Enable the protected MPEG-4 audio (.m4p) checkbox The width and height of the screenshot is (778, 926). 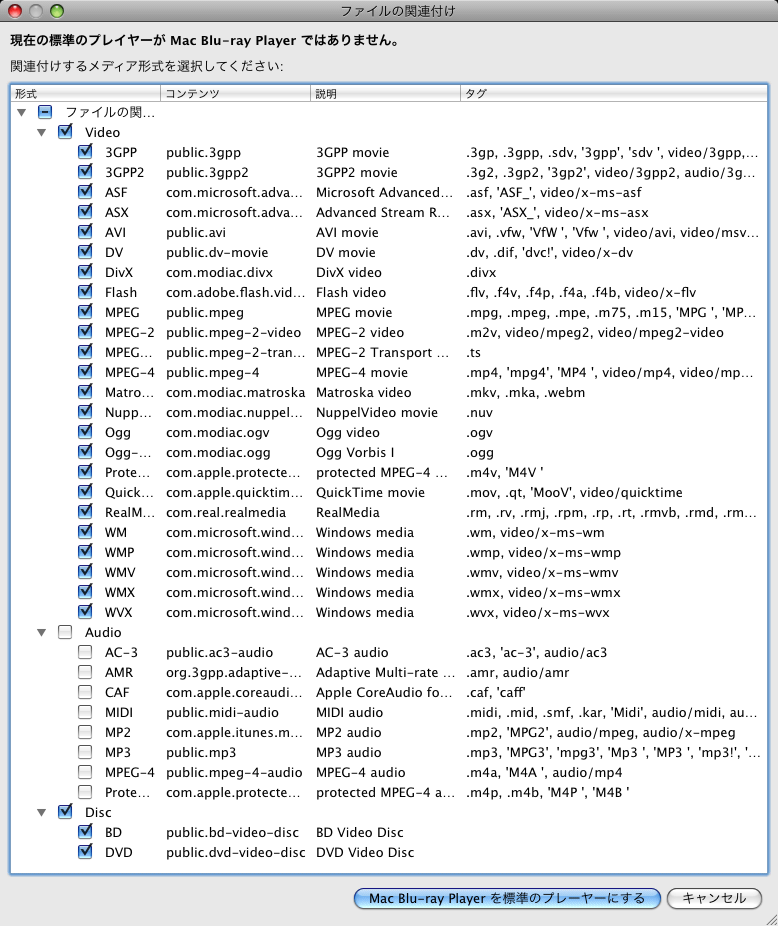85,792
